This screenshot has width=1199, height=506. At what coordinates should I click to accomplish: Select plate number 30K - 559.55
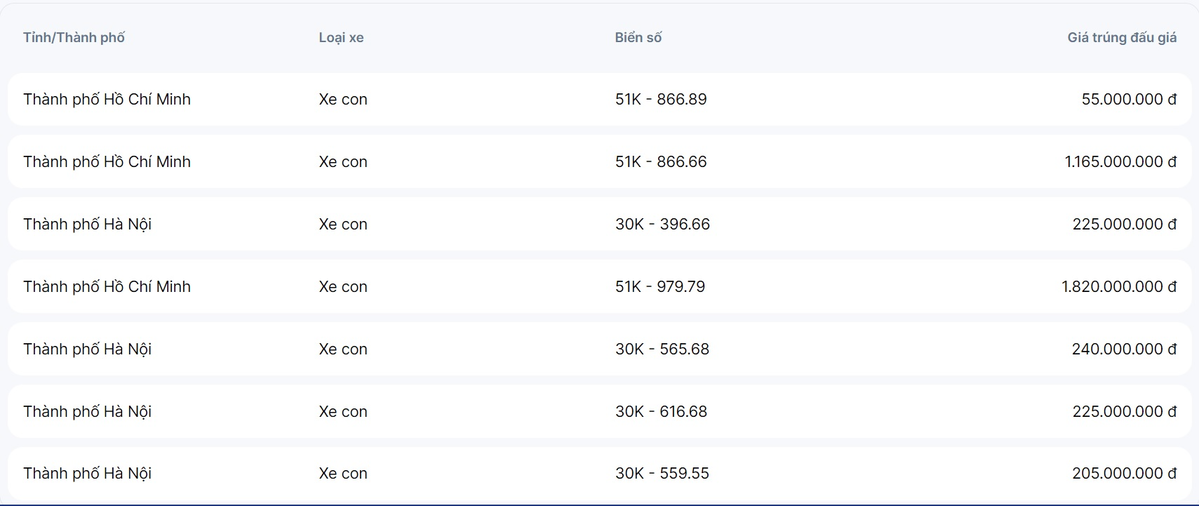662,474
